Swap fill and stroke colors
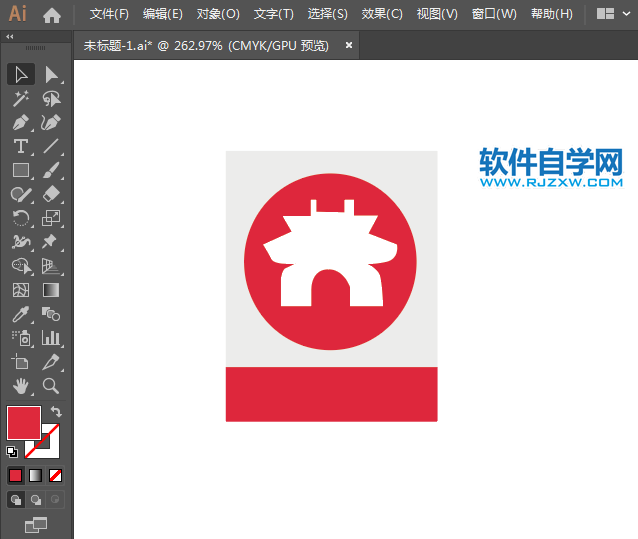This screenshot has height=539, width=638. click(56, 412)
